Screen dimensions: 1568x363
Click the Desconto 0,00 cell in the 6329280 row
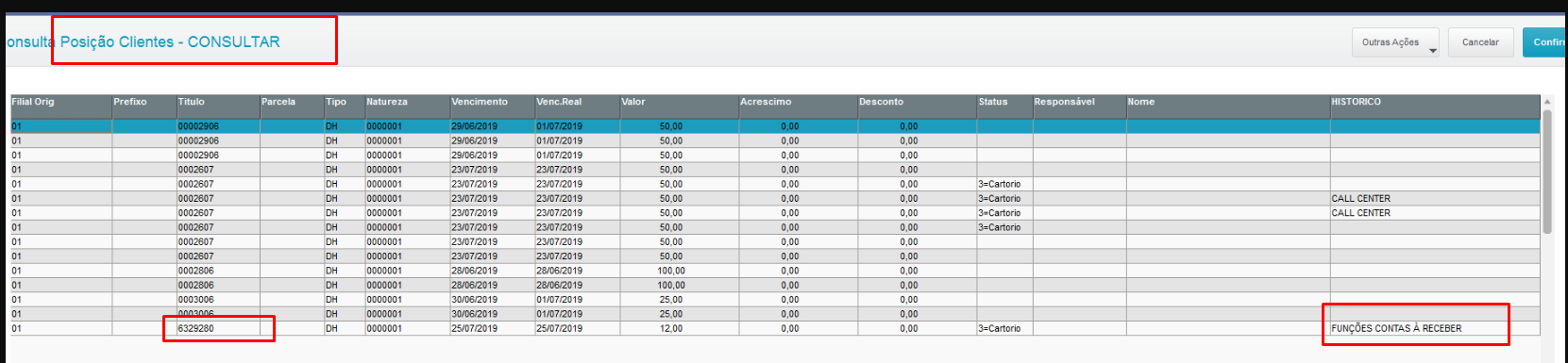917,328
